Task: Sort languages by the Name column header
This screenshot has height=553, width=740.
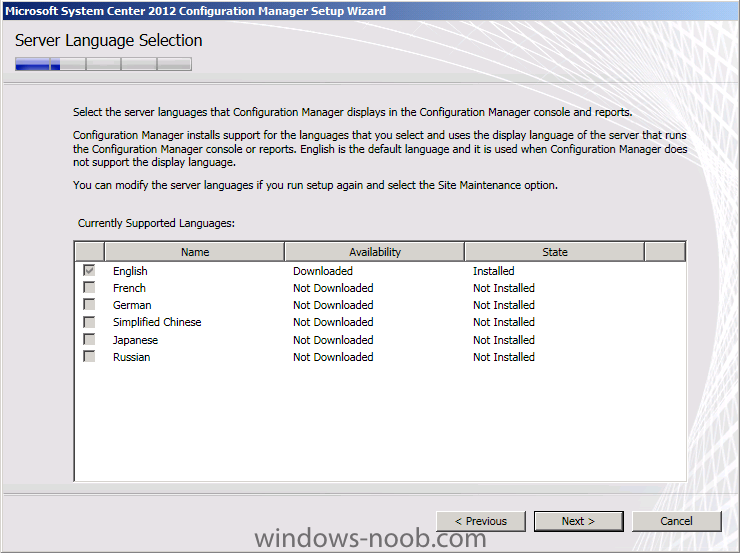Action: pos(194,251)
